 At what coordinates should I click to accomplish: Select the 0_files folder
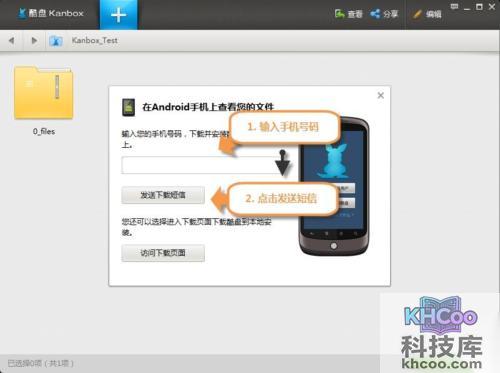click(44, 100)
